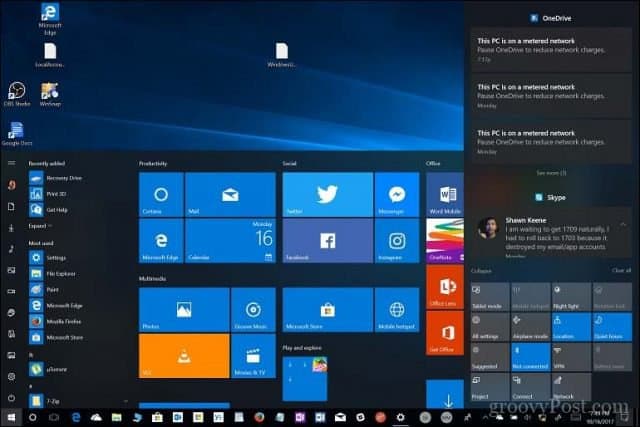Click the Connect quick action
Image resolution: width=640 pixels, height=427 pixels.
pos(531,387)
